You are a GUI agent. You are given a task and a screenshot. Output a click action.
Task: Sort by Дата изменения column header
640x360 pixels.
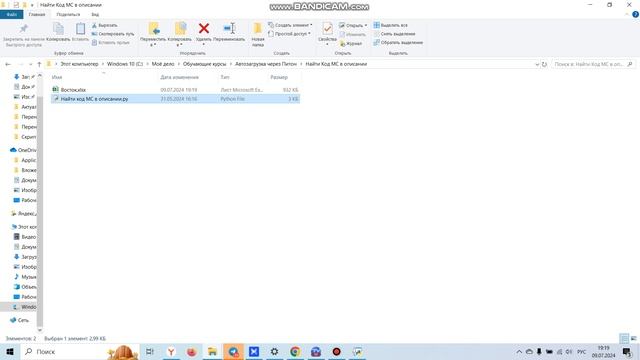coord(180,77)
